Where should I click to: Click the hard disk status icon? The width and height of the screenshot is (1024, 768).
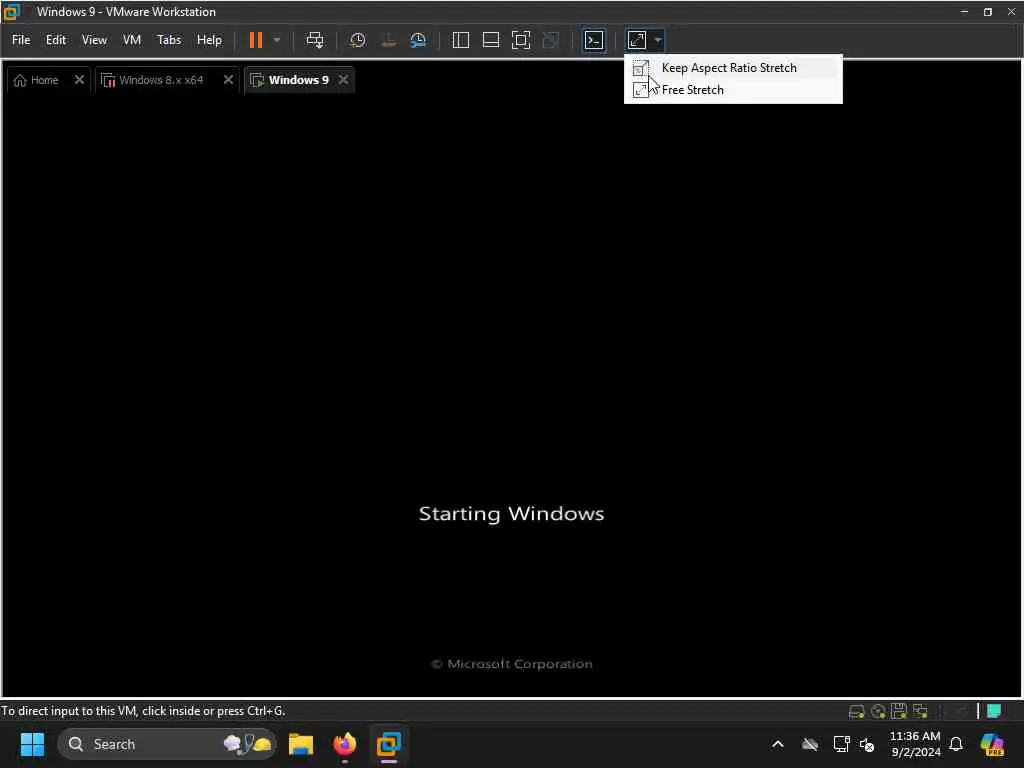coord(856,711)
